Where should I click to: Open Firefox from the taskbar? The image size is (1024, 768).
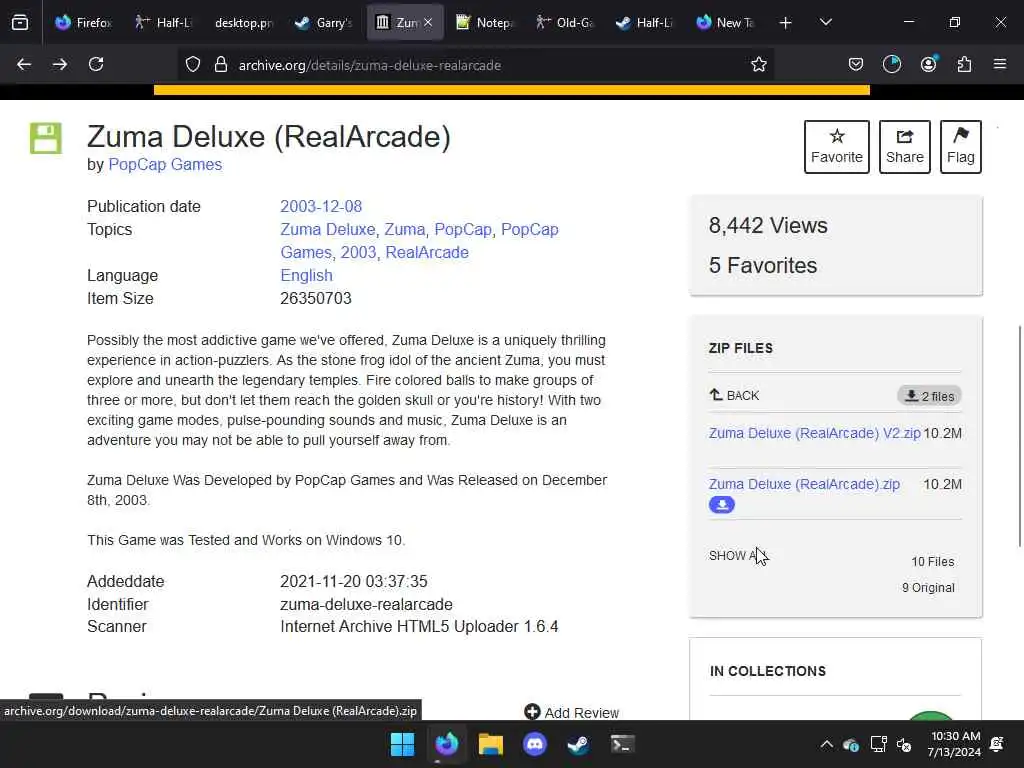click(447, 744)
